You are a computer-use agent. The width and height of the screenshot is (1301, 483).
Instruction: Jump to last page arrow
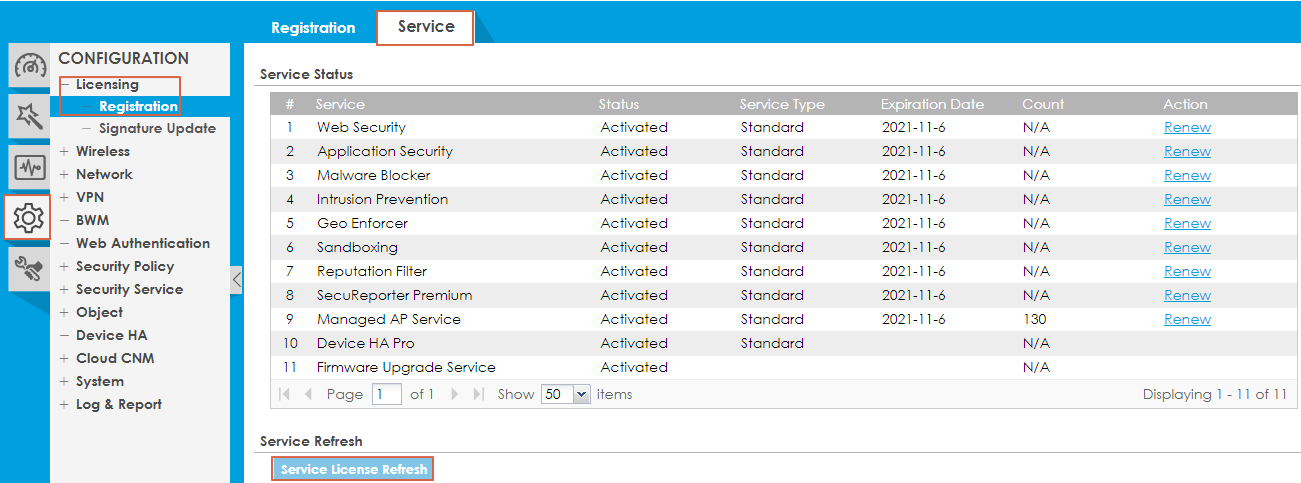click(479, 395)
